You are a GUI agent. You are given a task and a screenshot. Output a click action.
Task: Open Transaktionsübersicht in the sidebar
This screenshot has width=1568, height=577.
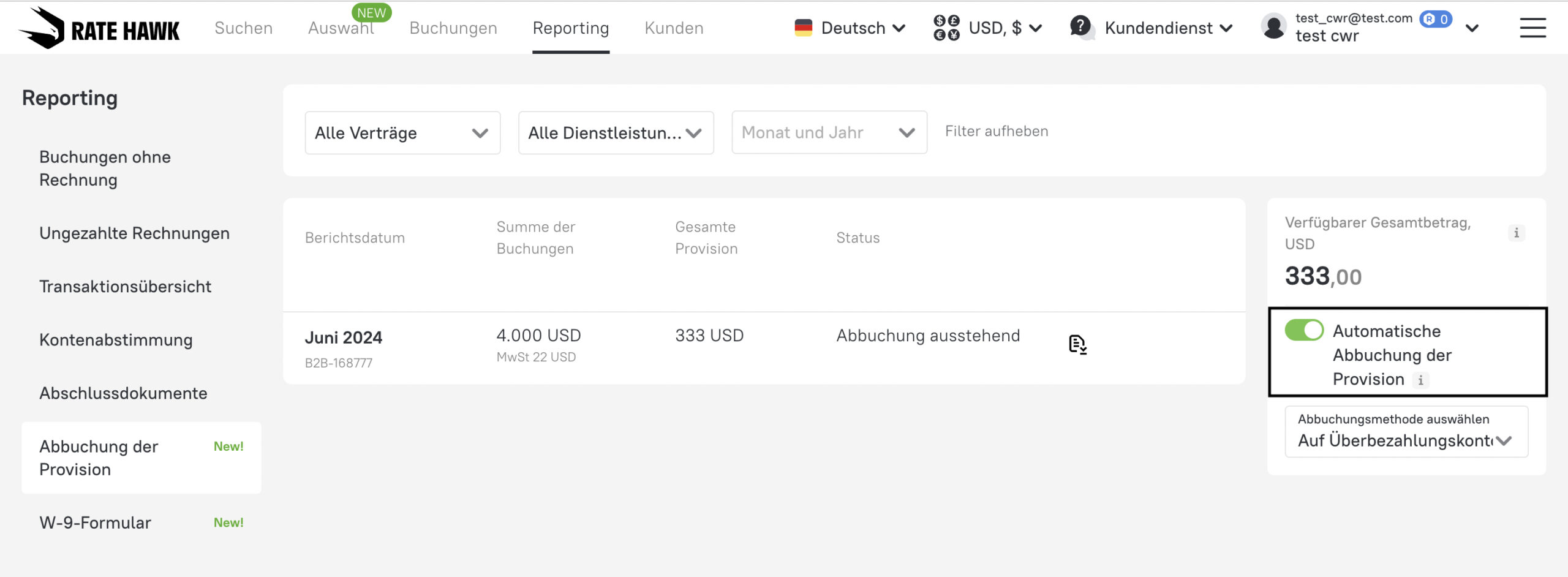pos(125,287)
